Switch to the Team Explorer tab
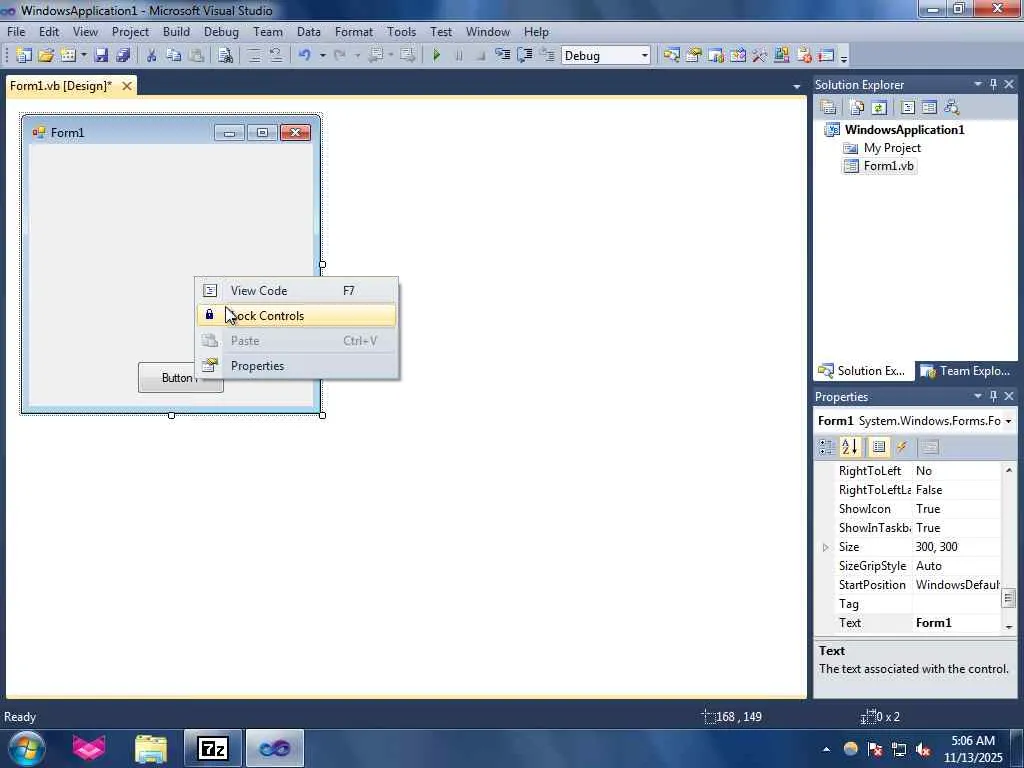The width and height of the screenshot is (1024, 768). coord(966,371)
